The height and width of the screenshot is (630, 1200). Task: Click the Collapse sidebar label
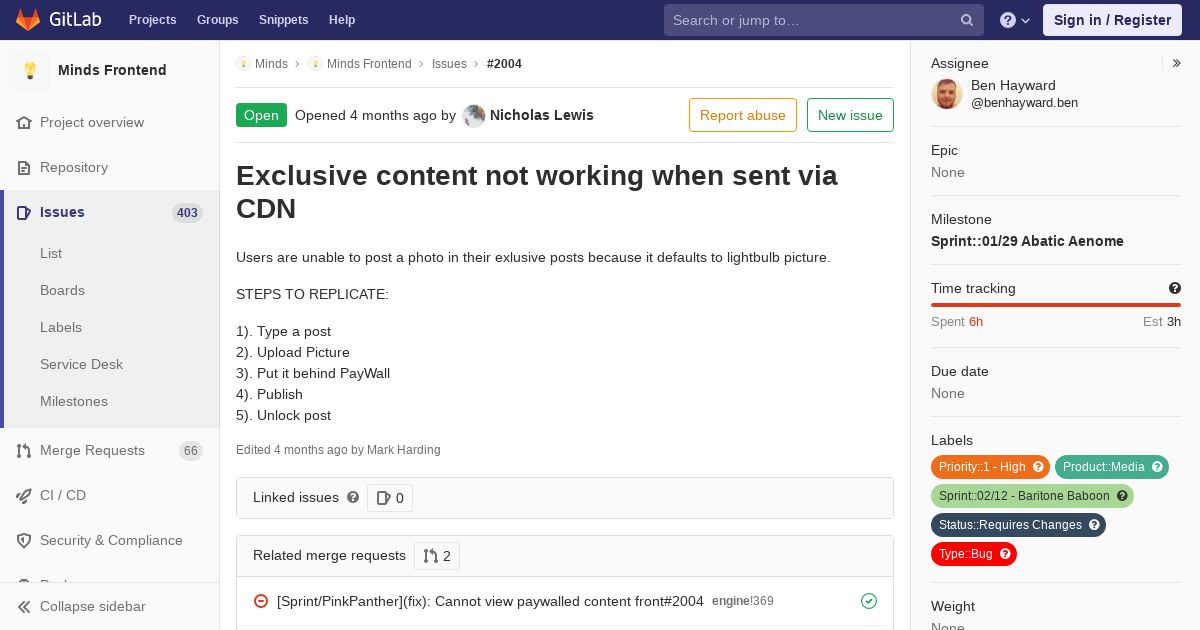click(x=93, y=606)
